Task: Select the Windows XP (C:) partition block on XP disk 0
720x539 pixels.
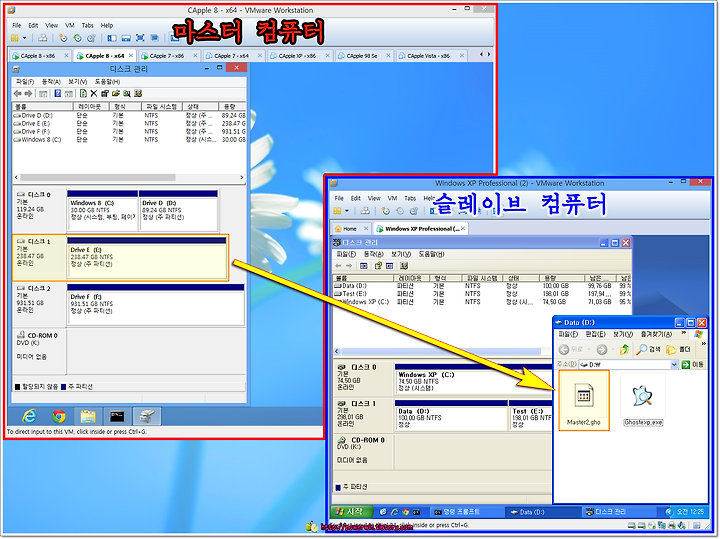Action: point(473,379)
